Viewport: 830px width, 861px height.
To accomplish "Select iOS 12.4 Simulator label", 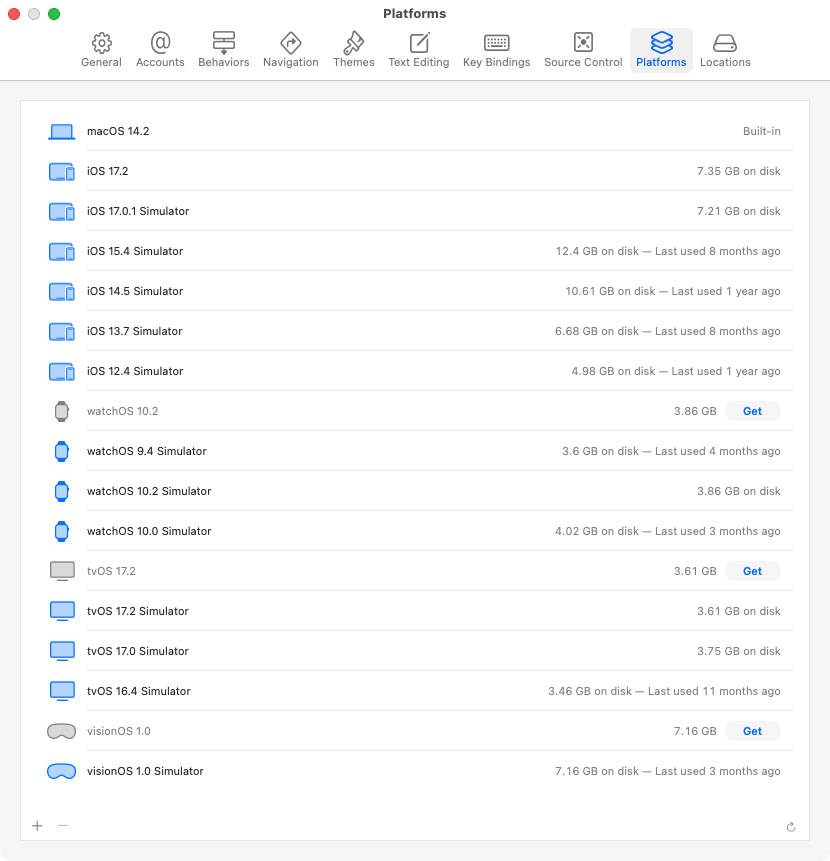I will (x=135, y=372).
